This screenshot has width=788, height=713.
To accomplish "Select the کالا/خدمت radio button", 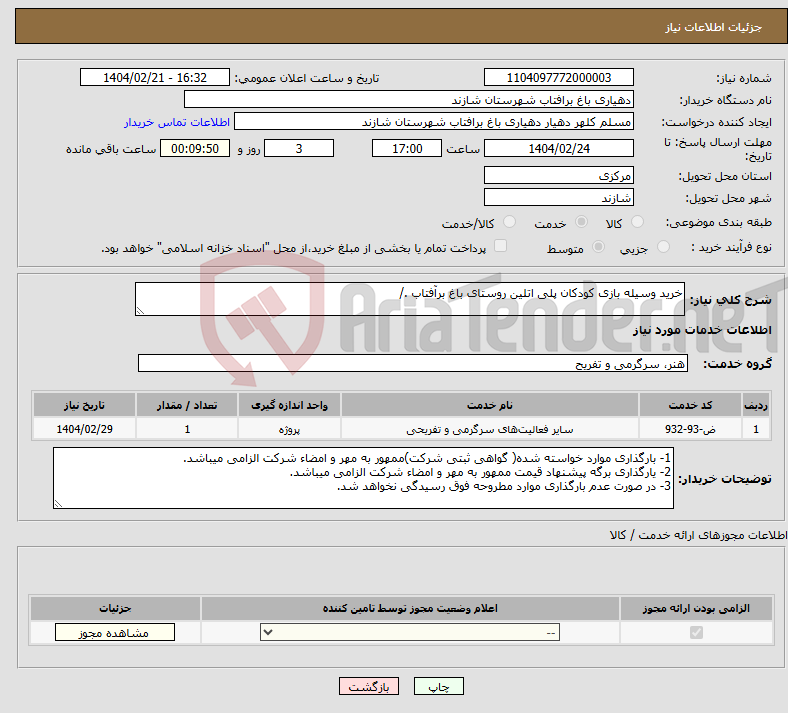I will (x=510, y=222).
